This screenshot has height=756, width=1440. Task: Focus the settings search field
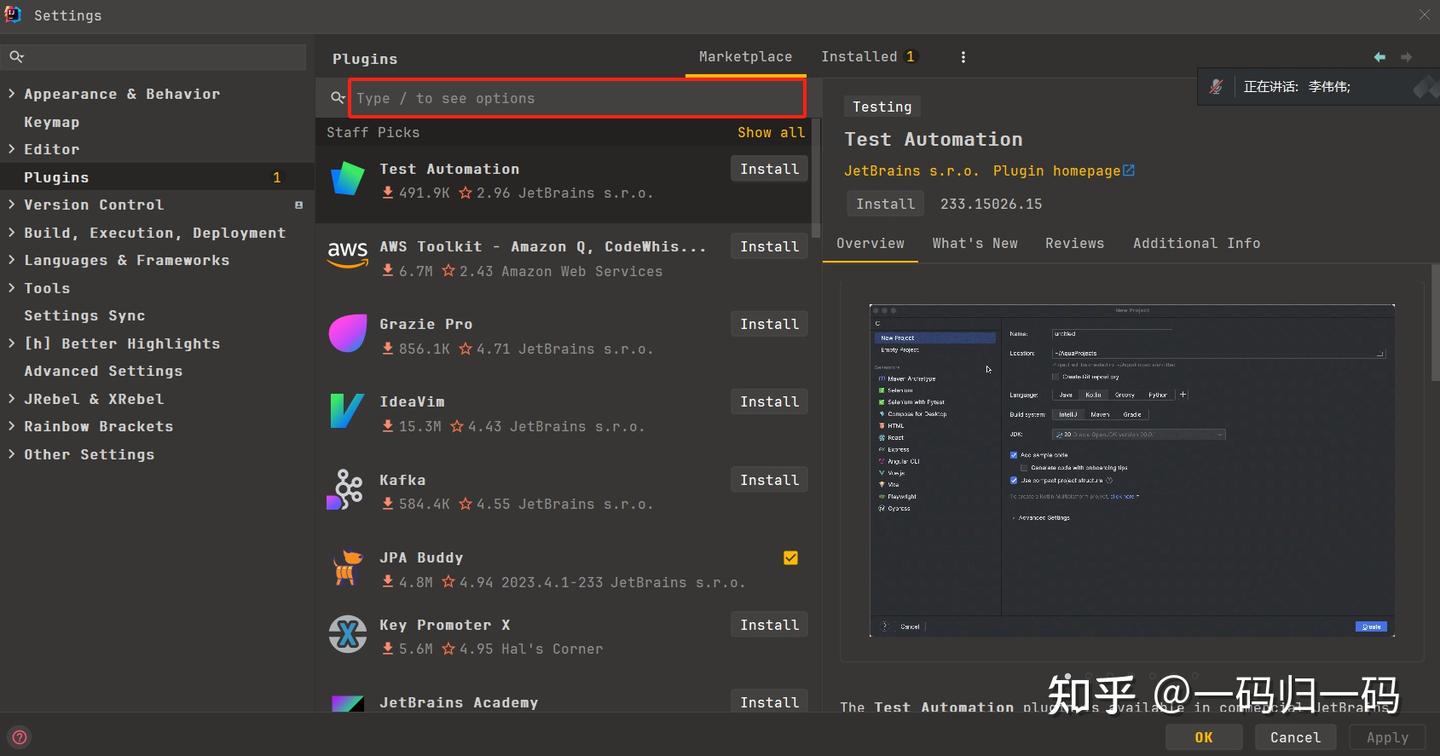point(154,57)
